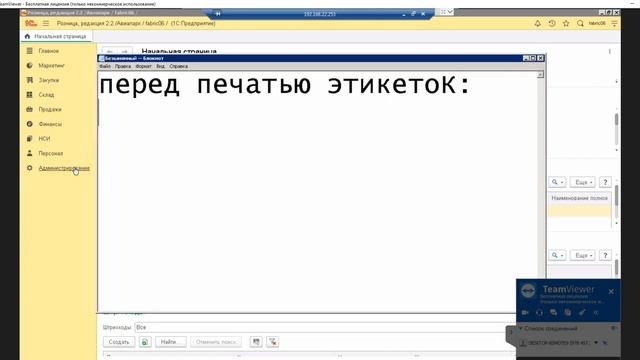The height and width of the screenshot is (360, 640).
Task: Click the НСИ documents icon
Action: (x=29, y=139)
